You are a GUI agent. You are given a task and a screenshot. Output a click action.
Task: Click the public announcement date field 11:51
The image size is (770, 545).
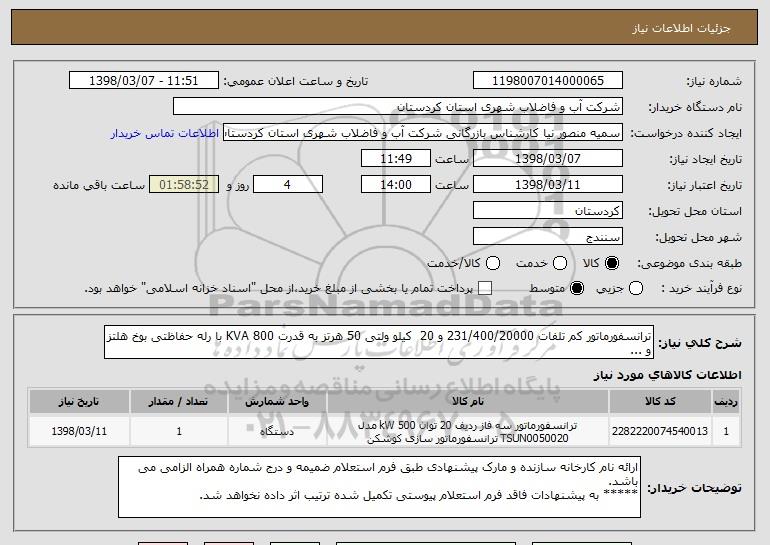click(x=144, y=81)
